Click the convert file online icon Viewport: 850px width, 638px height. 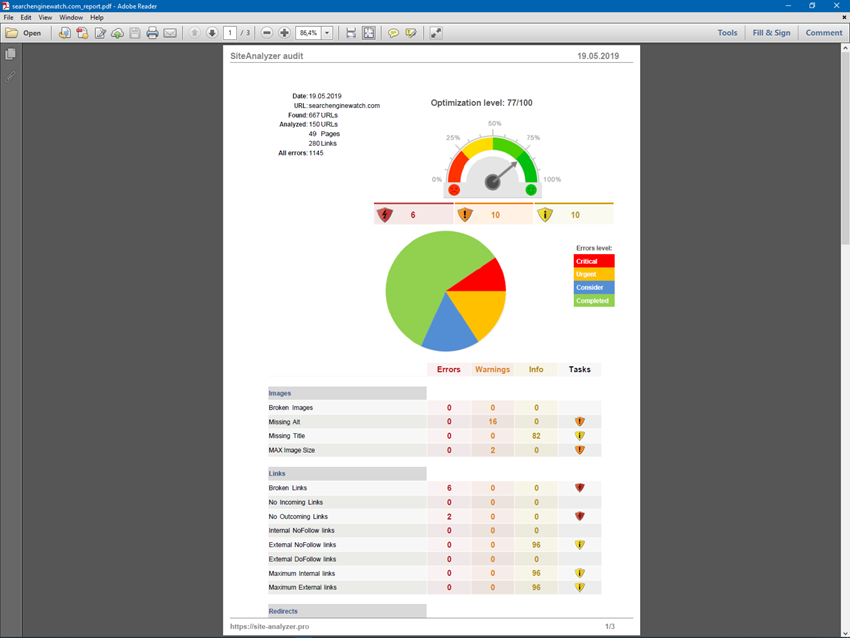[x=65, y=33]
